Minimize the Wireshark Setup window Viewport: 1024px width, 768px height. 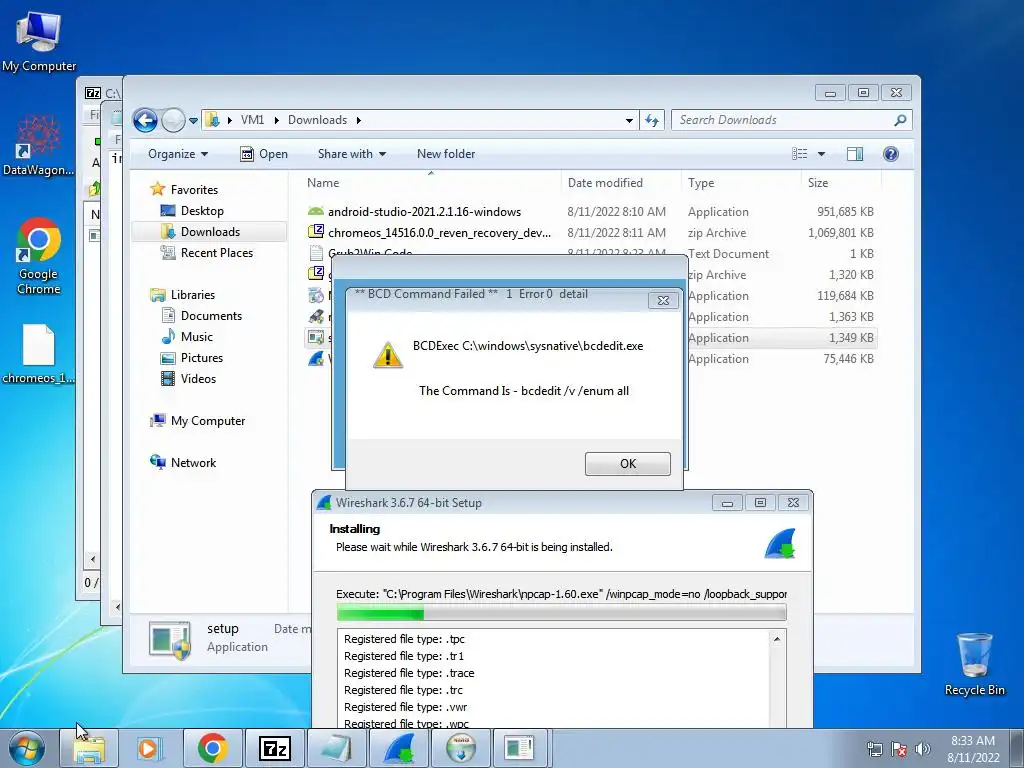727,503
